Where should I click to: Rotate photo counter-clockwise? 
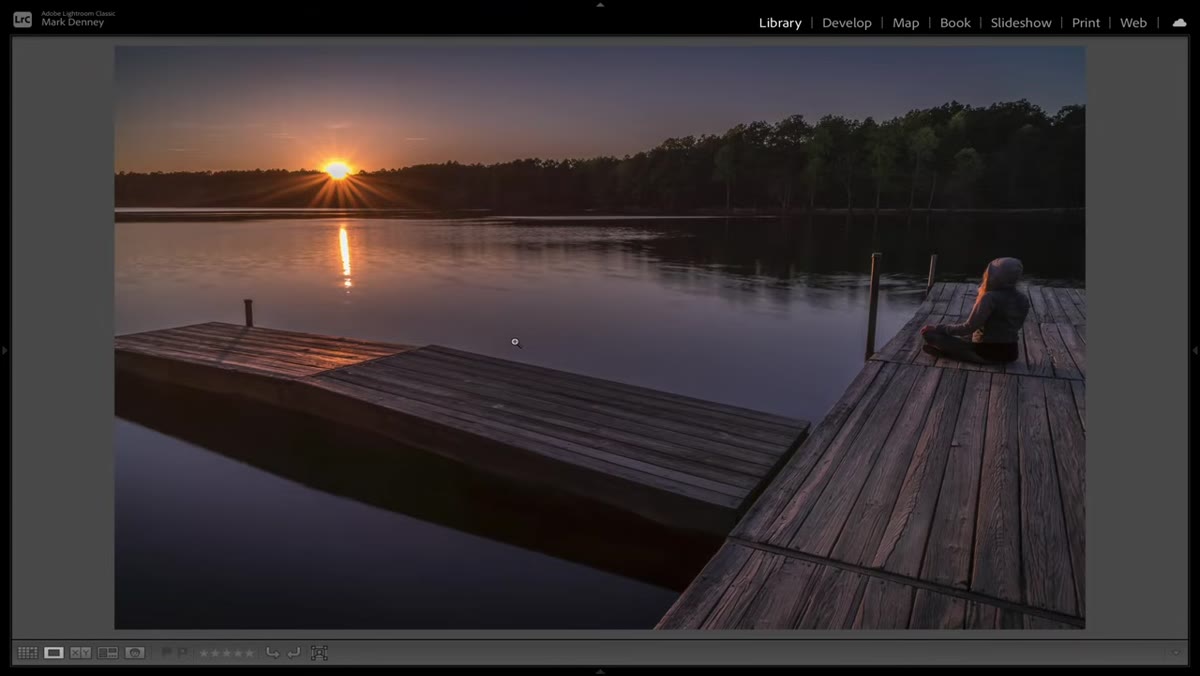[272, 653]
